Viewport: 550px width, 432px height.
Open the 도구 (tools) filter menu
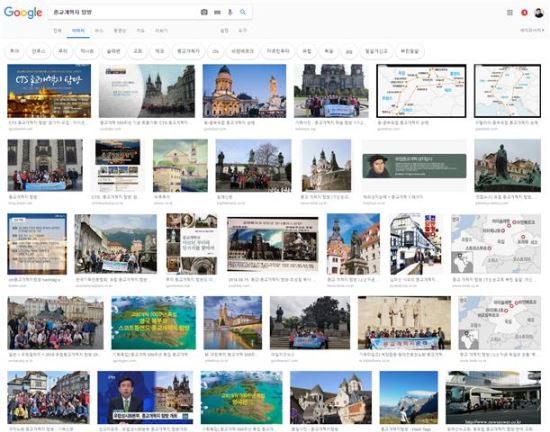pyautogui.click(x=242, y=31)
